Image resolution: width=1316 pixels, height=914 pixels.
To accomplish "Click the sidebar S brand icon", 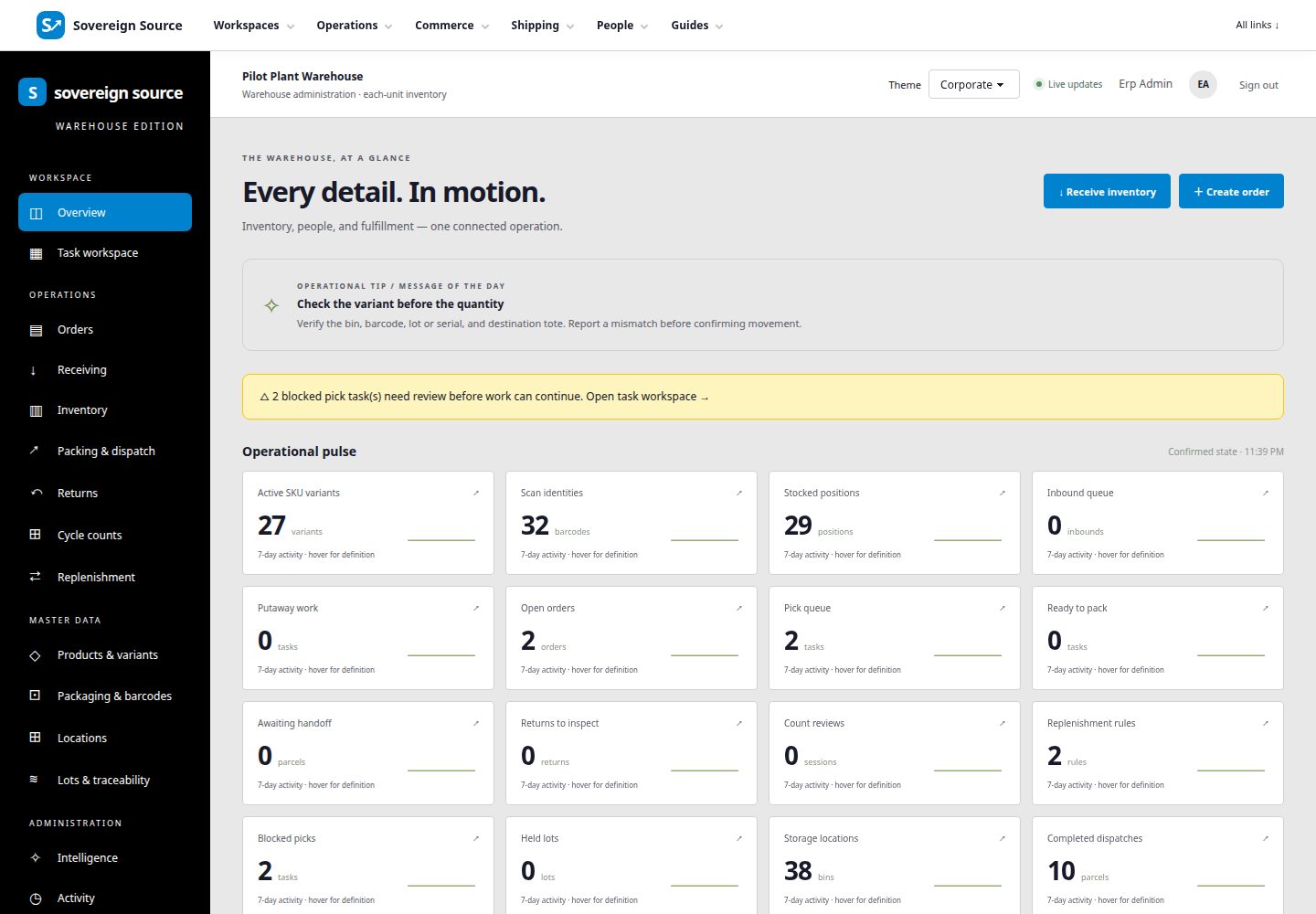I will coord(32,92).
